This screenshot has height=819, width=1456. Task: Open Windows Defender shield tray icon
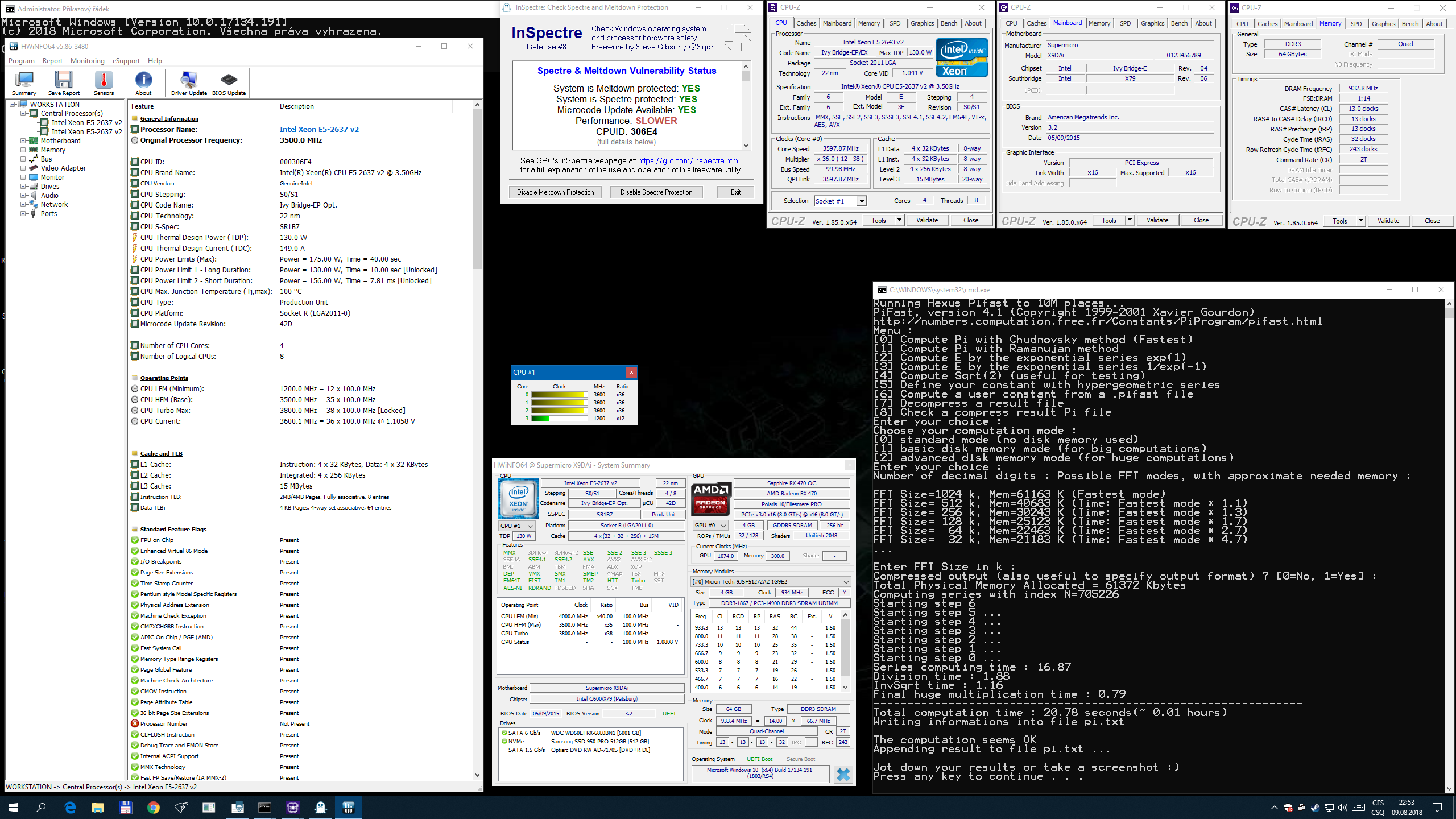coord(1288,808)
